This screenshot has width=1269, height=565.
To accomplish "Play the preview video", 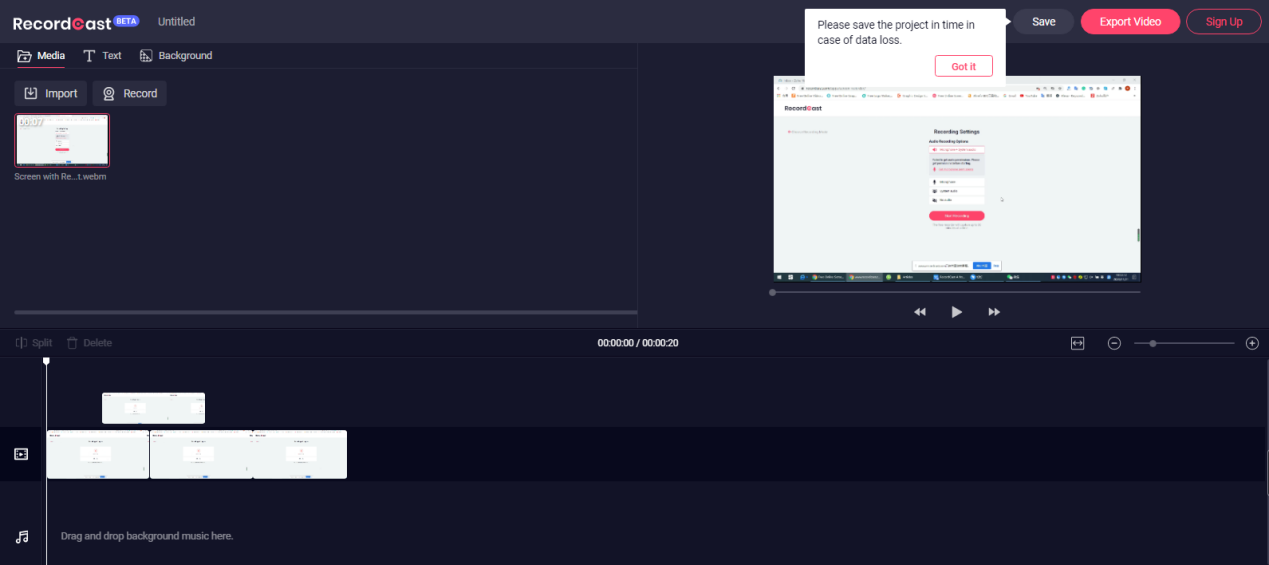I will tap(957, 312).
